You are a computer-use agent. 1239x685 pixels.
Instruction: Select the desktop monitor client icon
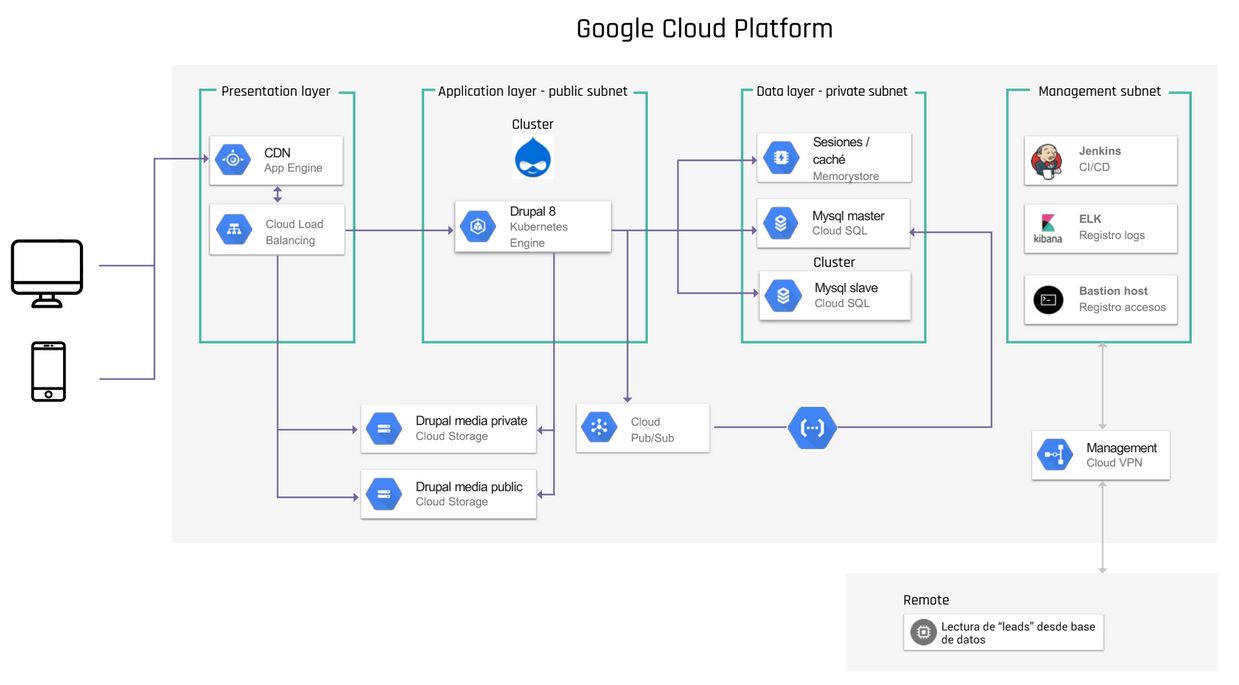(x=47, y=273)
